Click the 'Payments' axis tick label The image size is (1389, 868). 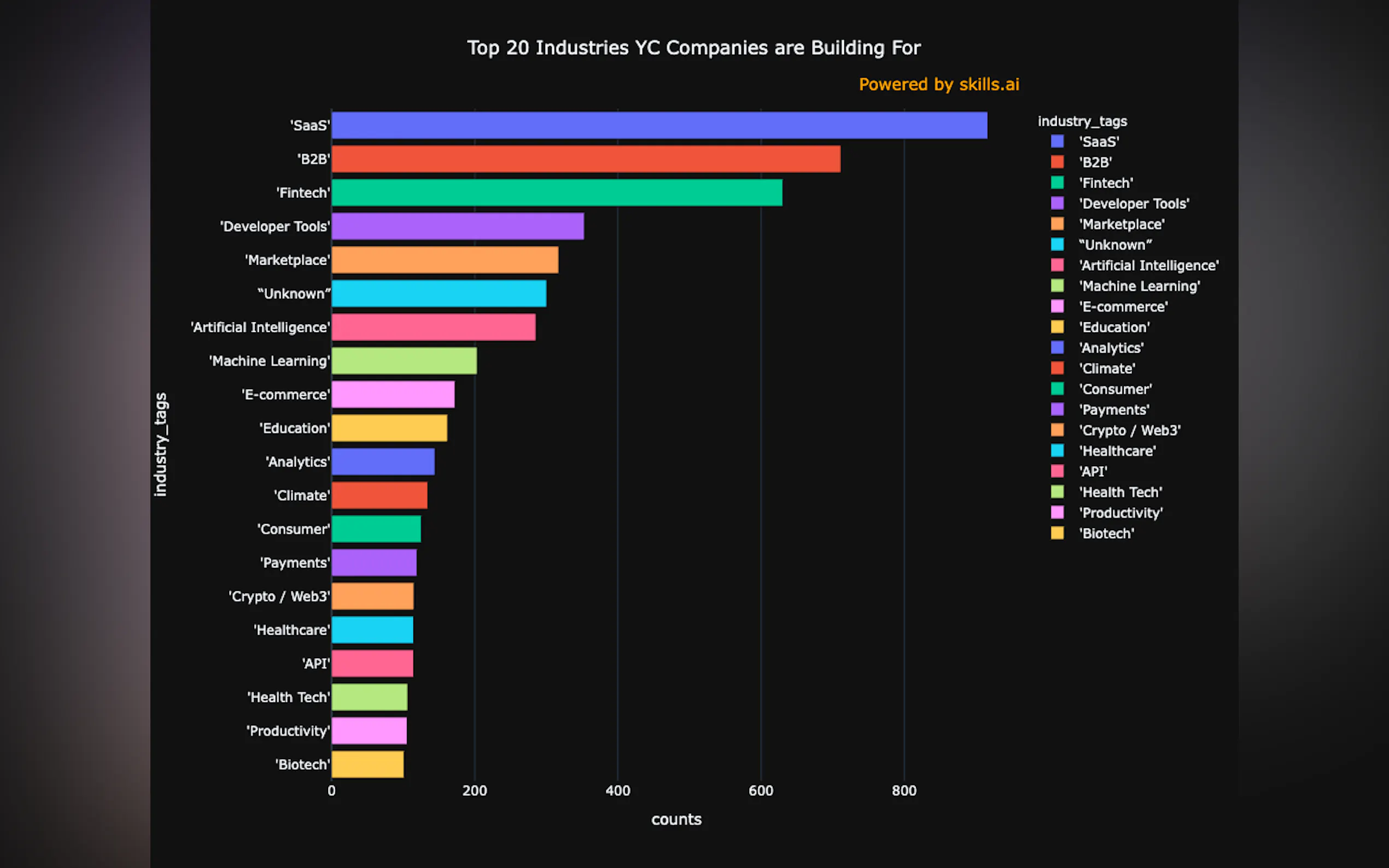coord(295,562)
